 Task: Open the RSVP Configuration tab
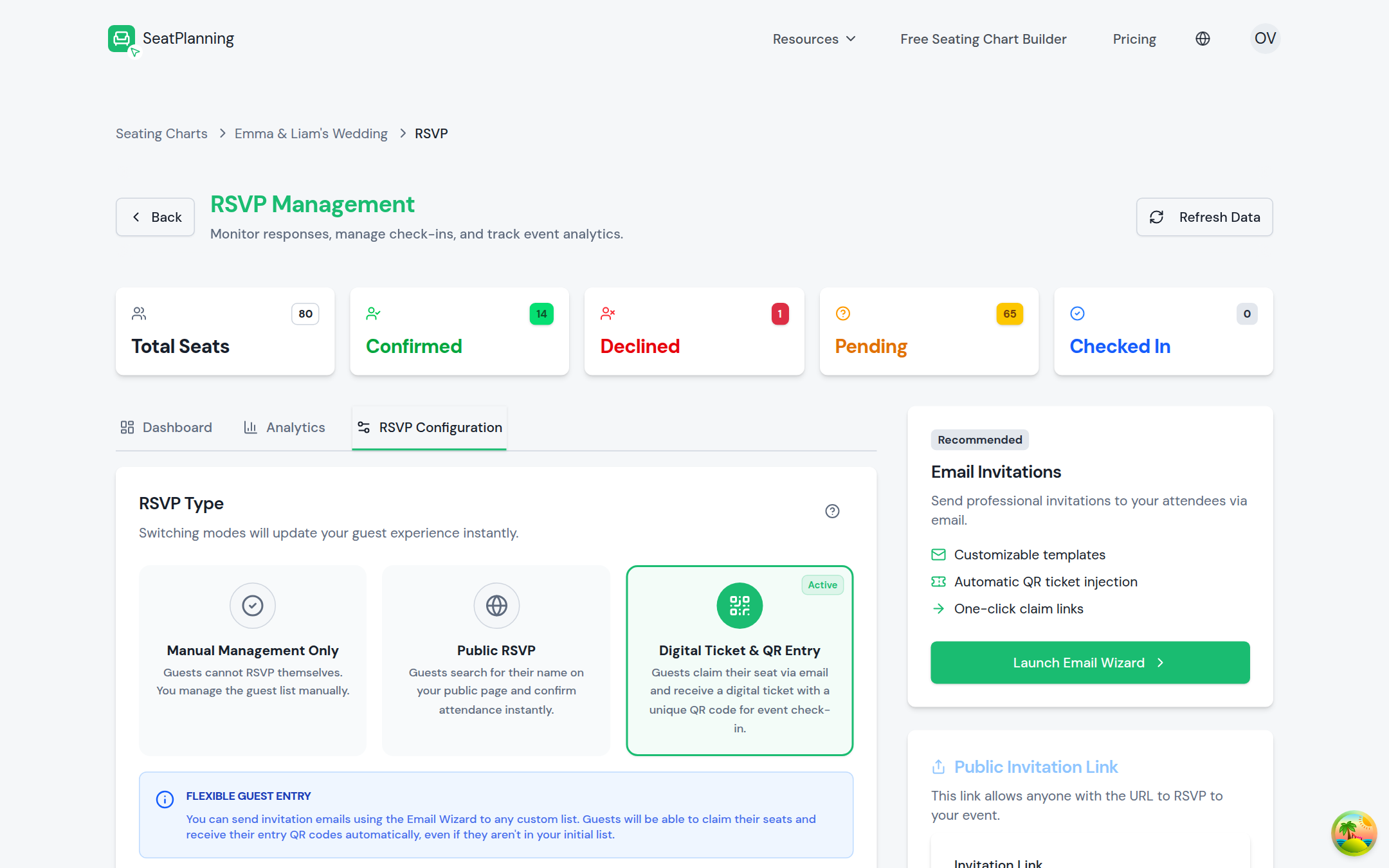(x=430, y=428)
